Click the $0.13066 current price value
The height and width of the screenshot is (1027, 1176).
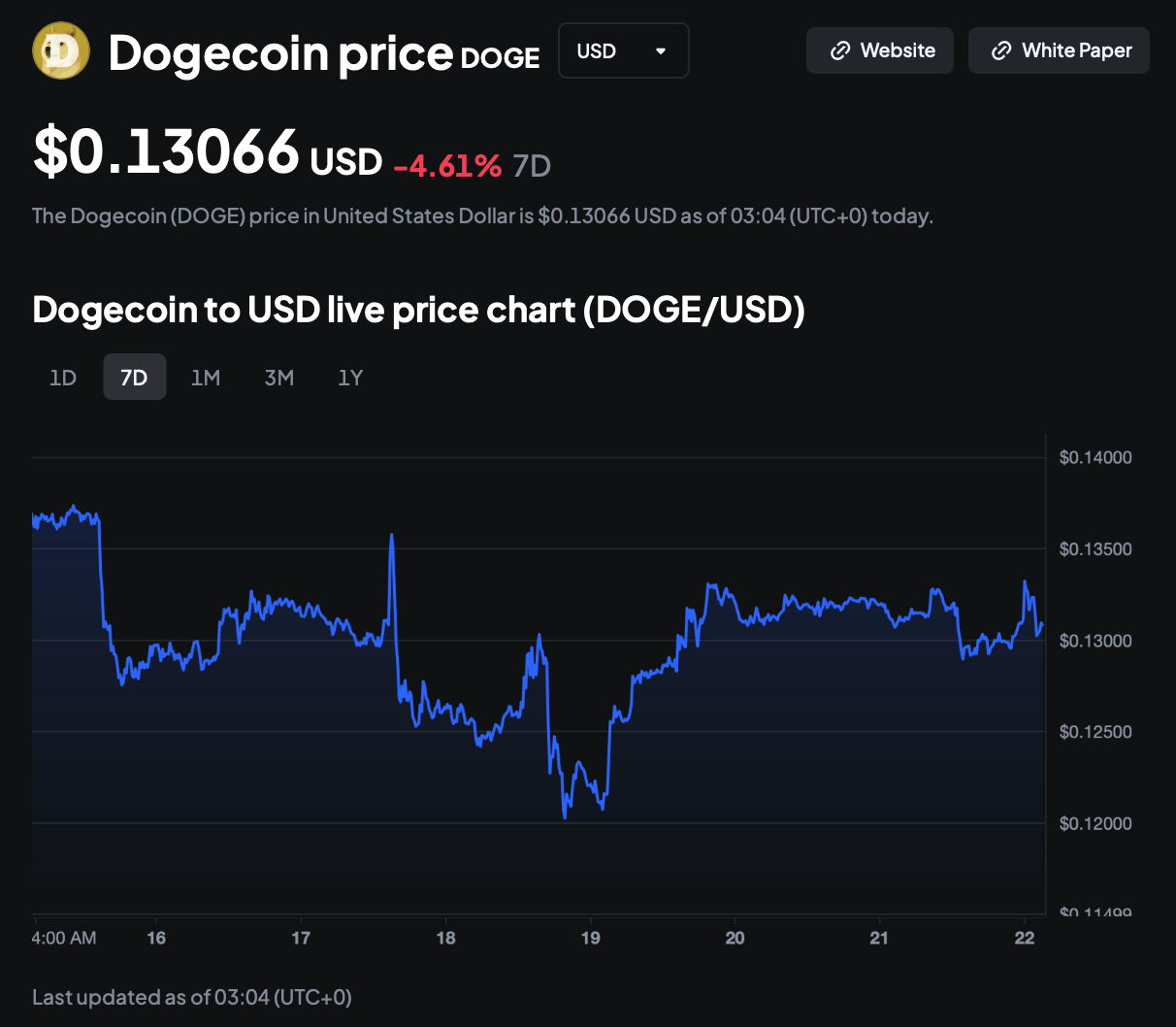(x=166, y=152)
